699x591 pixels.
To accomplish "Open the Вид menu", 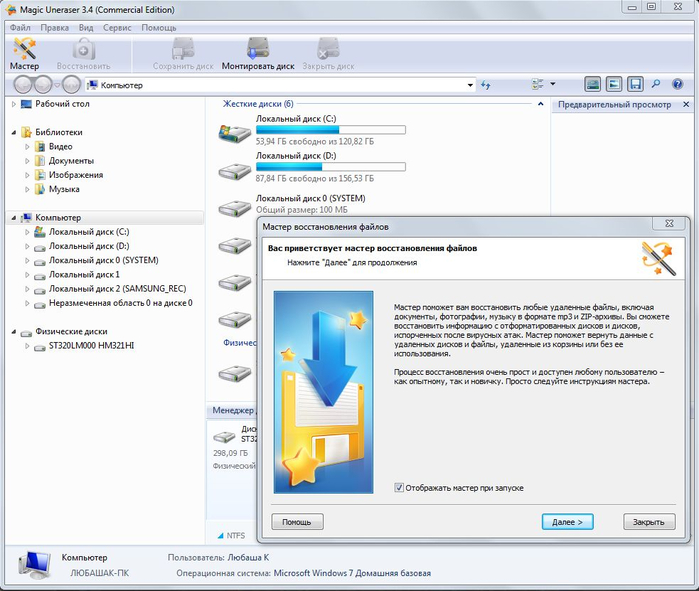I will coord(86,28).
